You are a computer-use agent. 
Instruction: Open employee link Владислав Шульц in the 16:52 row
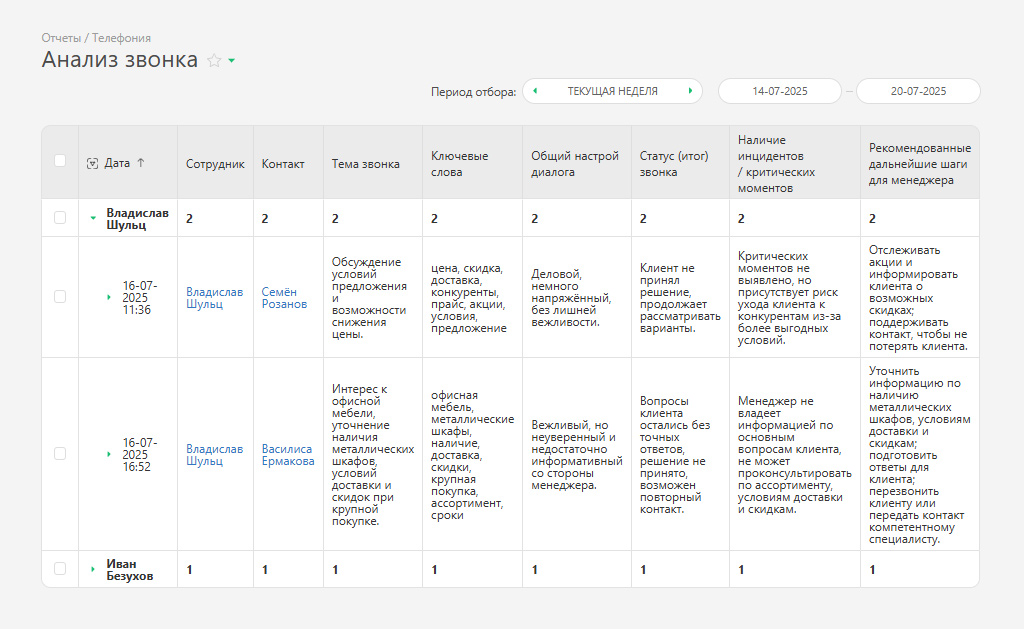[214, 455]
